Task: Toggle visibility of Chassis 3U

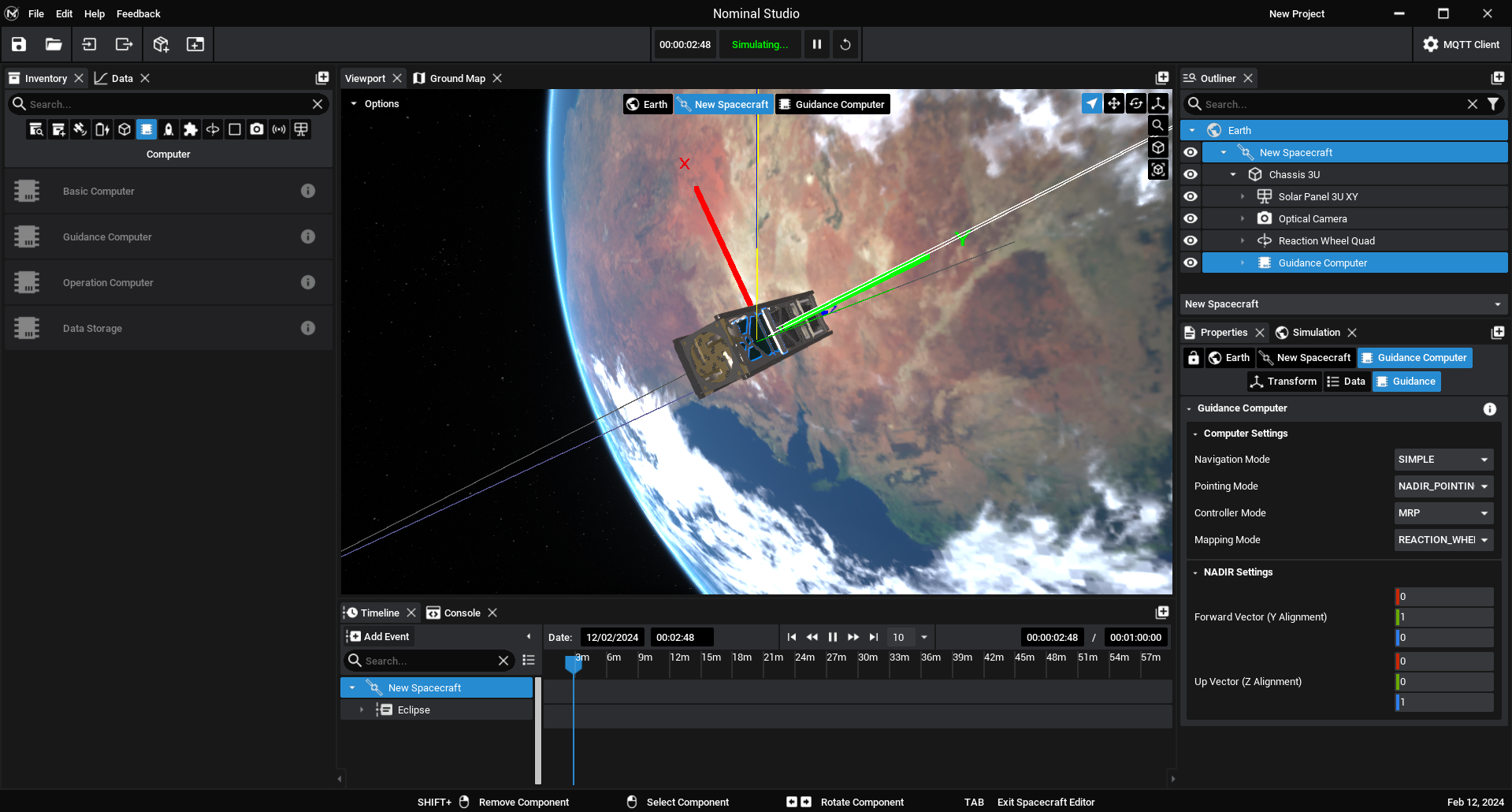Action: click(x=1191, y=174)
